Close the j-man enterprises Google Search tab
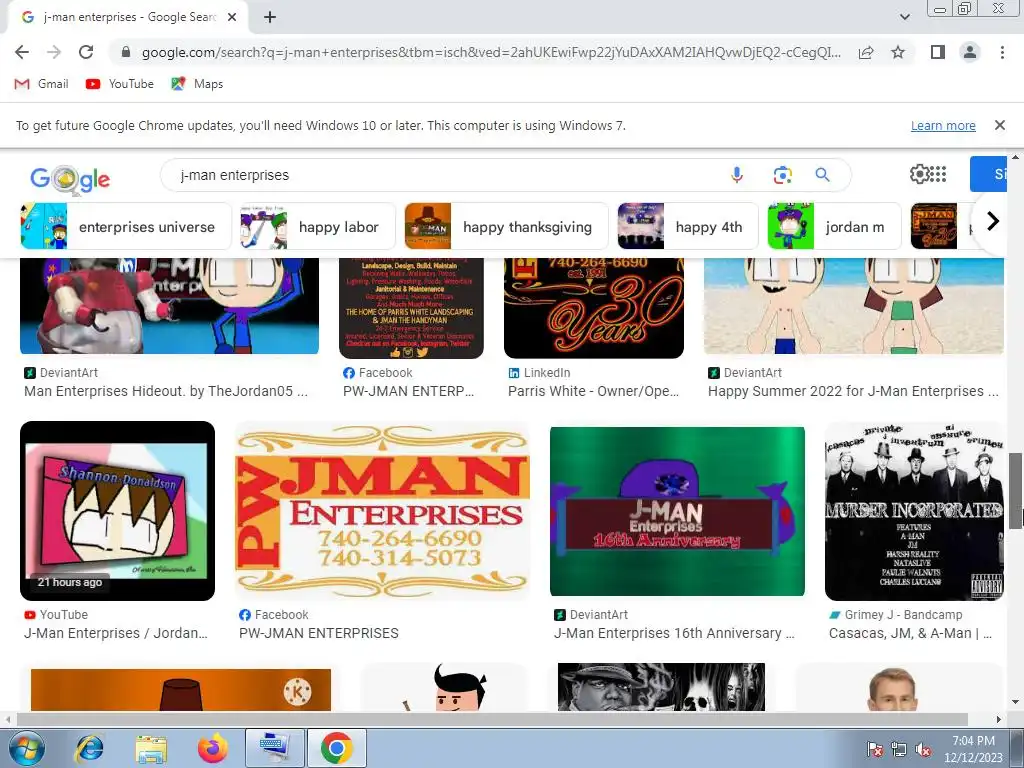The height and width of the screenshot is (768, 1024). pyautogui.click(x=232, y=18)
